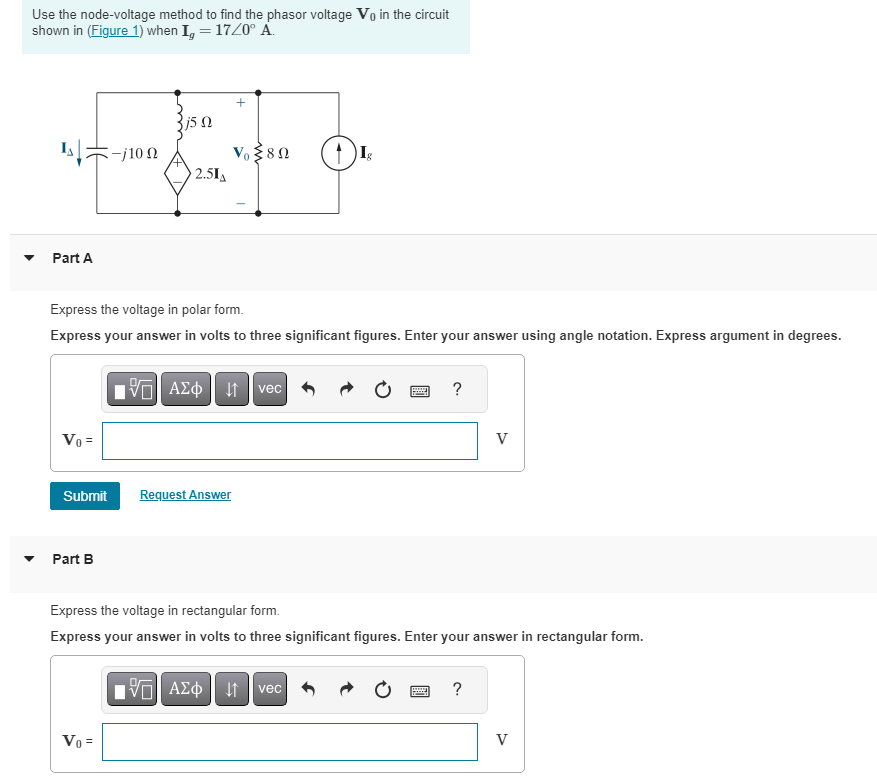This screenshot has width=877, height=779.
Task: Toggle the vec button in Part B toolbar
Action: pos(269,689)
